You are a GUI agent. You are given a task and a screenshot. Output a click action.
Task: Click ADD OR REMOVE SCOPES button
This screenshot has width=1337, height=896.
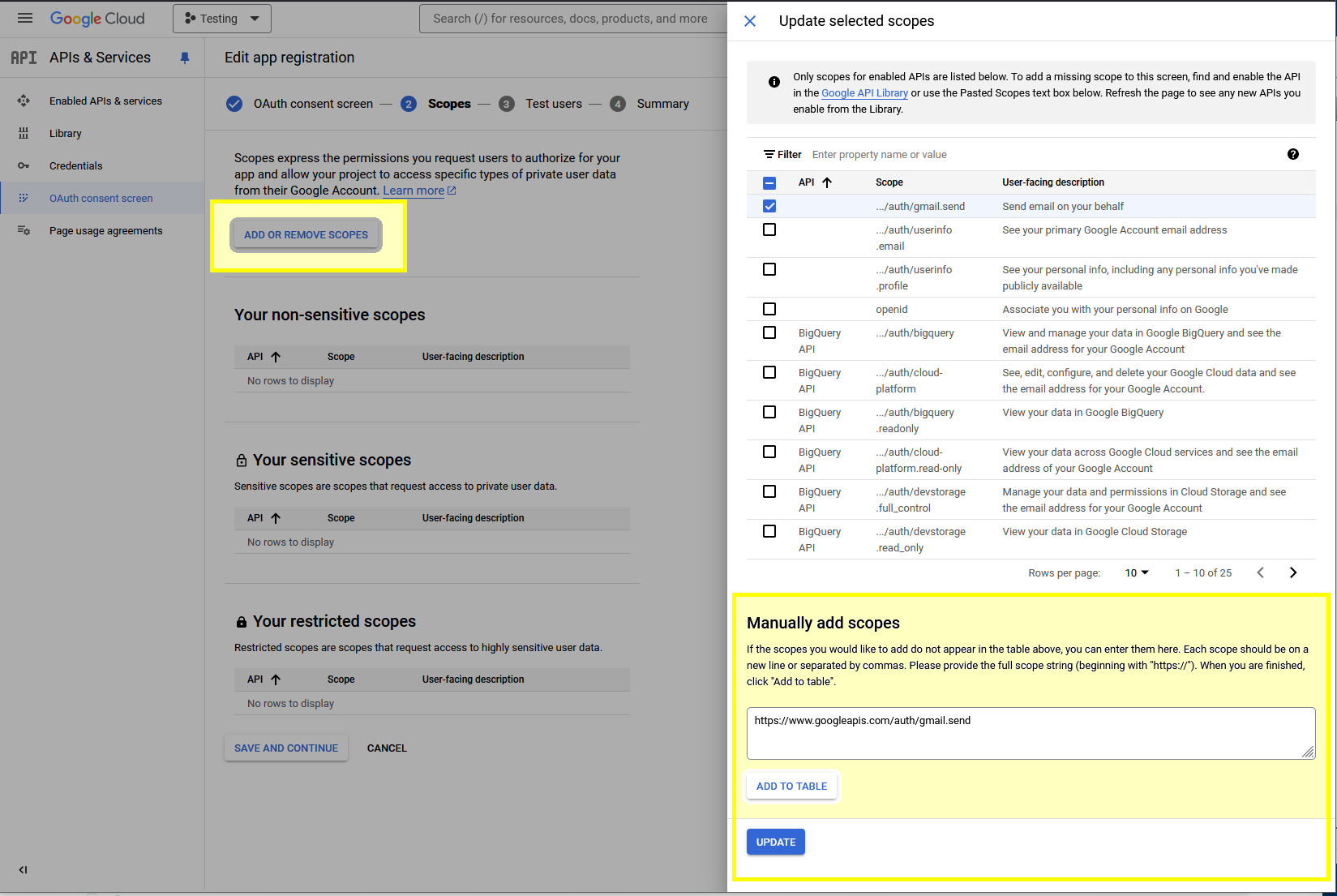[306, 235]
